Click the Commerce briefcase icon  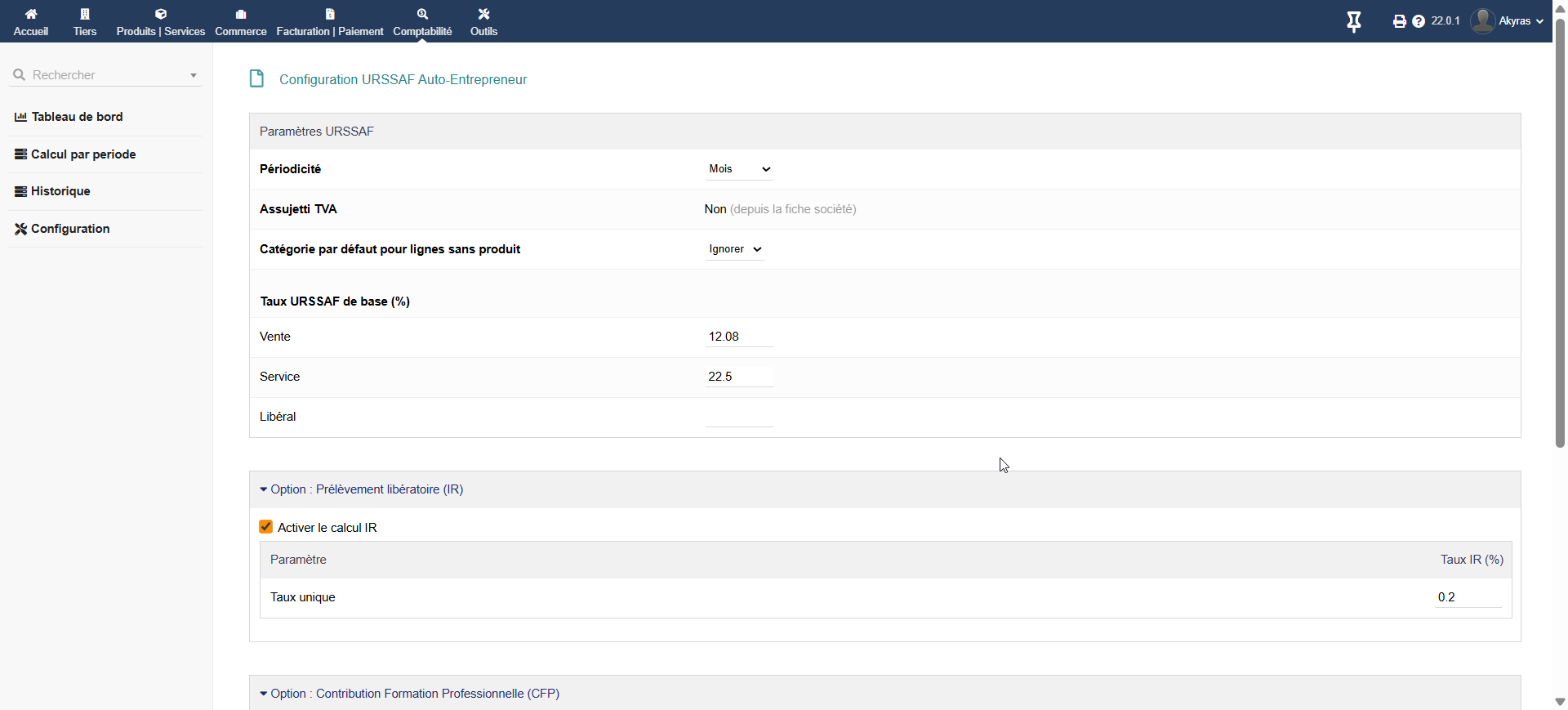pyautogui.click(x=241, y=14)
